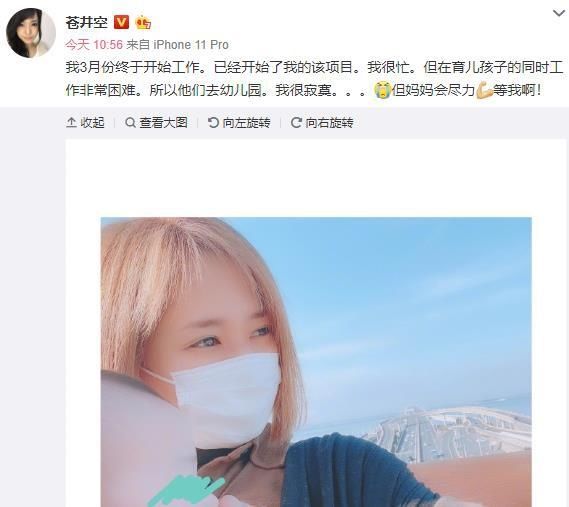569x507 pixels.
Task: Choose 向左旋转 to rotate image left
Action: tap(239, 123)
